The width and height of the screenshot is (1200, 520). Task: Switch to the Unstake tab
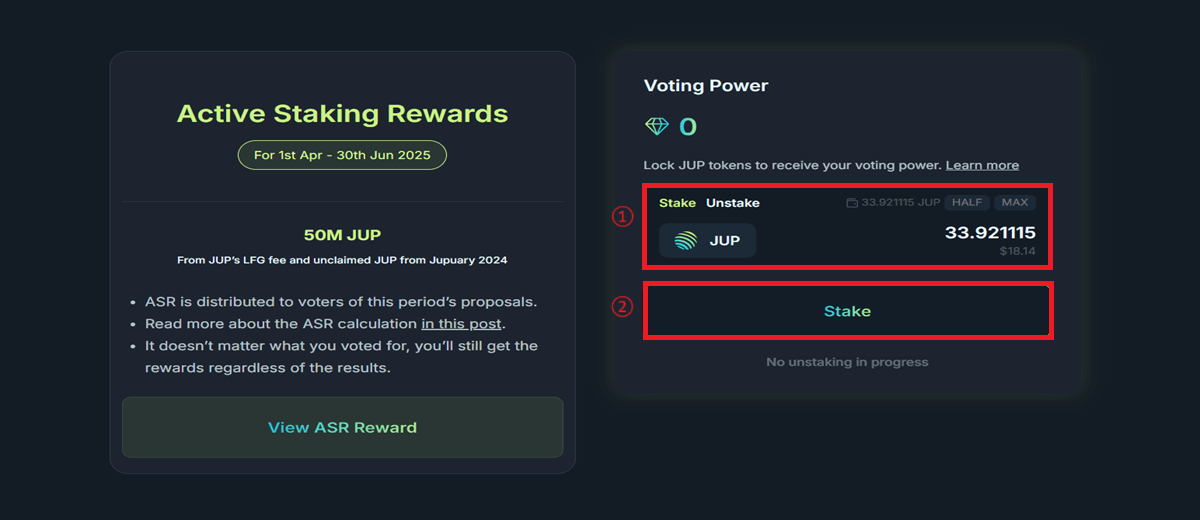pyautogui.click(x=733, y=203)
